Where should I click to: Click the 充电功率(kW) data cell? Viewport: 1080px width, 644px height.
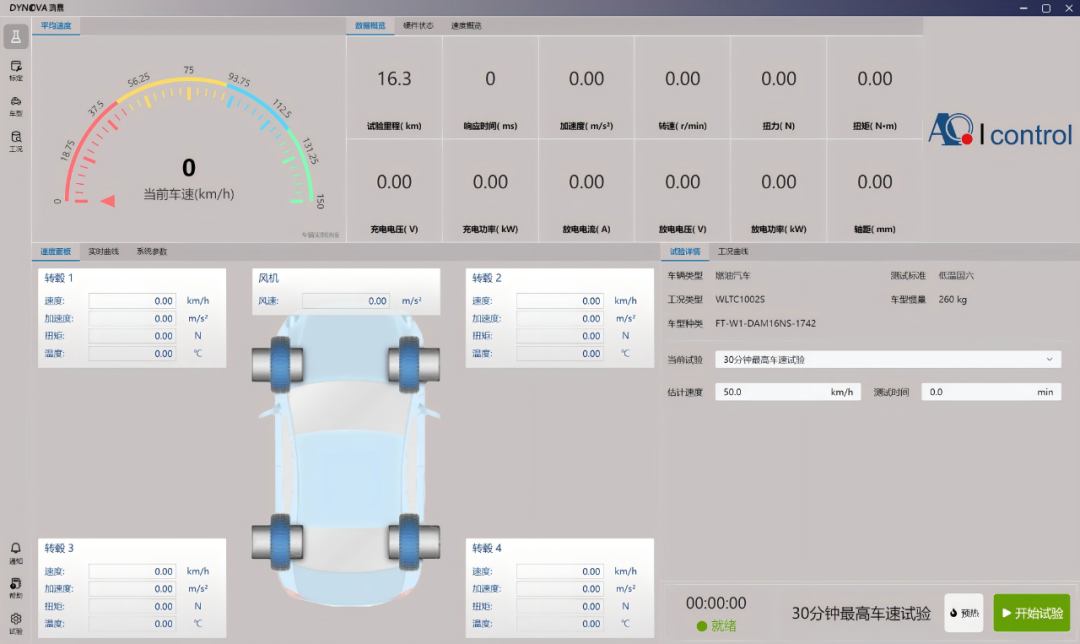(x=490, y=191)
